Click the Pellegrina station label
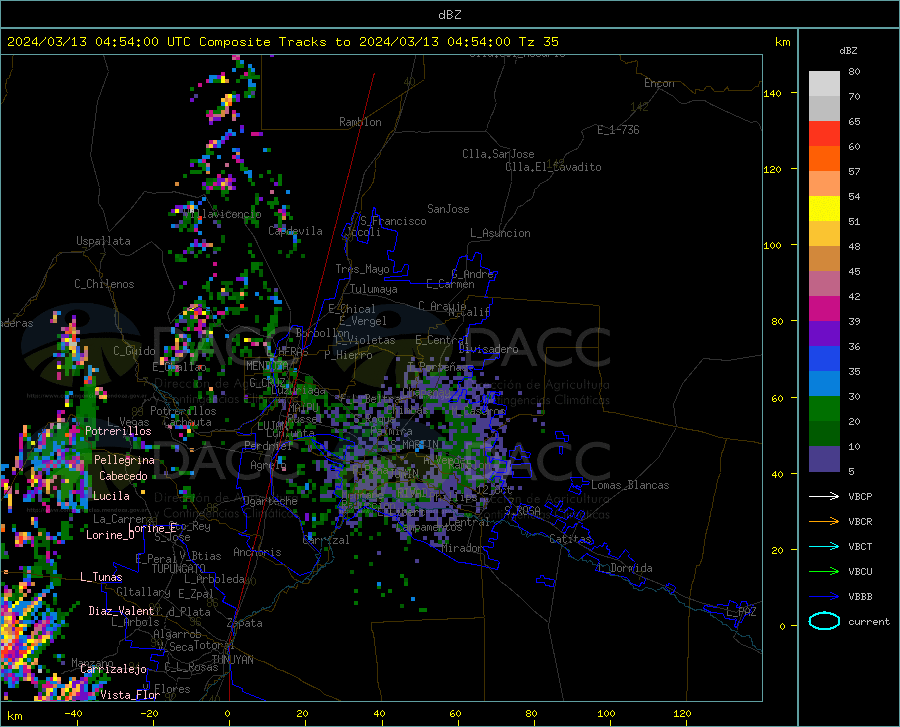900x727 pixels. point(124,460)
